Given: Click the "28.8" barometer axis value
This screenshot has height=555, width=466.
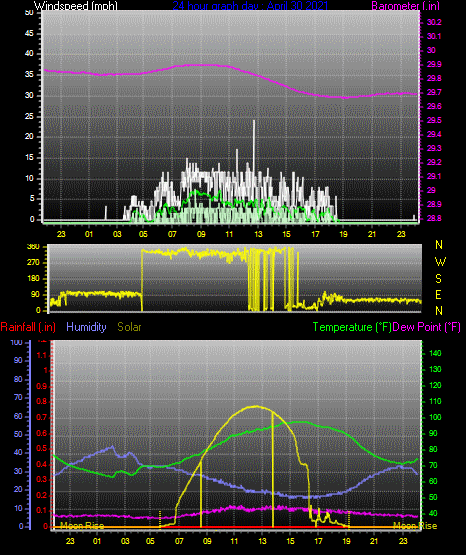Looking at the screenshot, I should (x=434, y=218).
